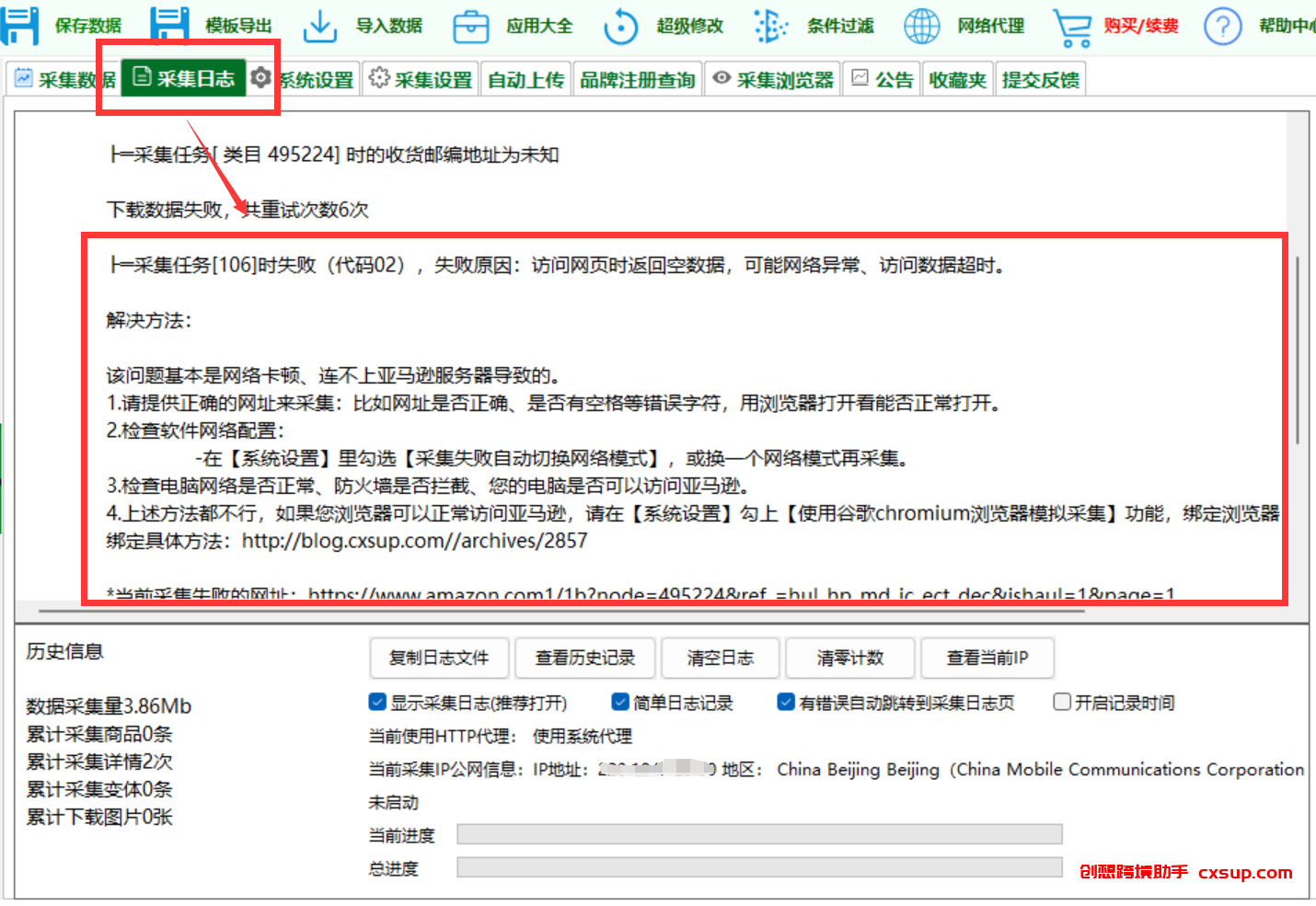1316x906 pixels.
Task: Click log line starting '1.请提供正确的网址来采集'
Action: [554, 403]
